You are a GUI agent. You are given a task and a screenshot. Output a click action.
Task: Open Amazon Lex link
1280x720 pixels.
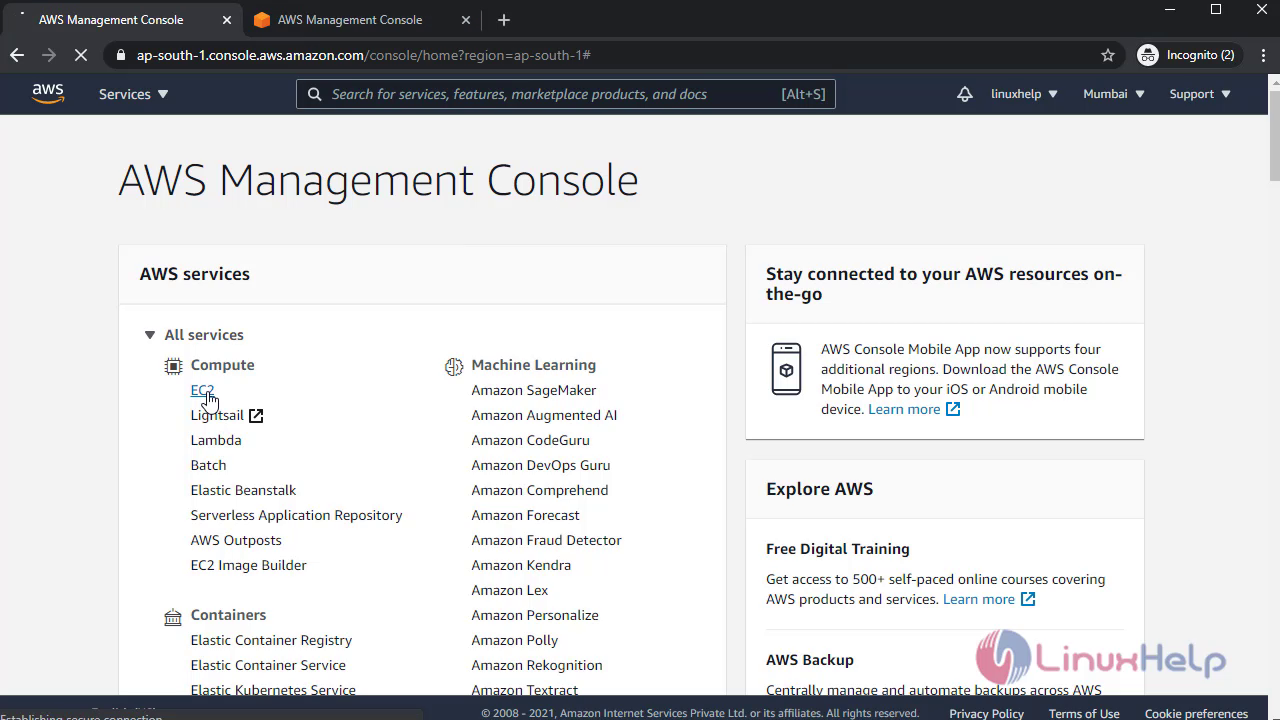[509, 590]
